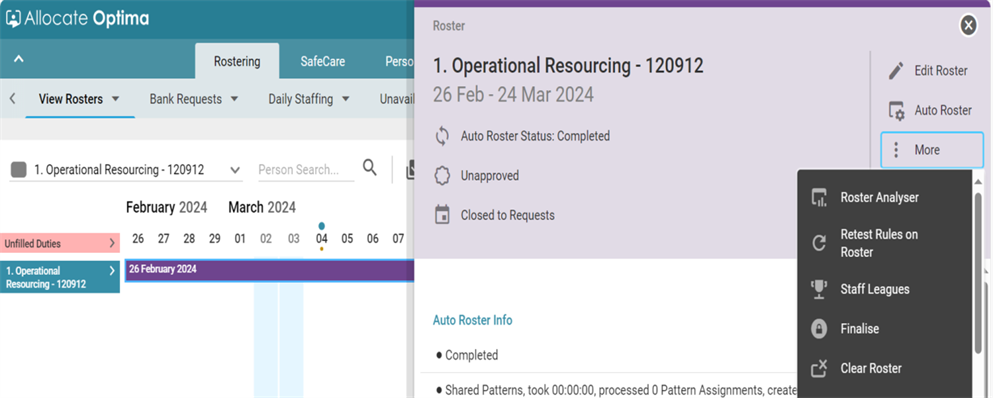Click the Unapproved status badge icon
Image resolution: width=993 pixels, height=398 pixels.
point(442,176)
